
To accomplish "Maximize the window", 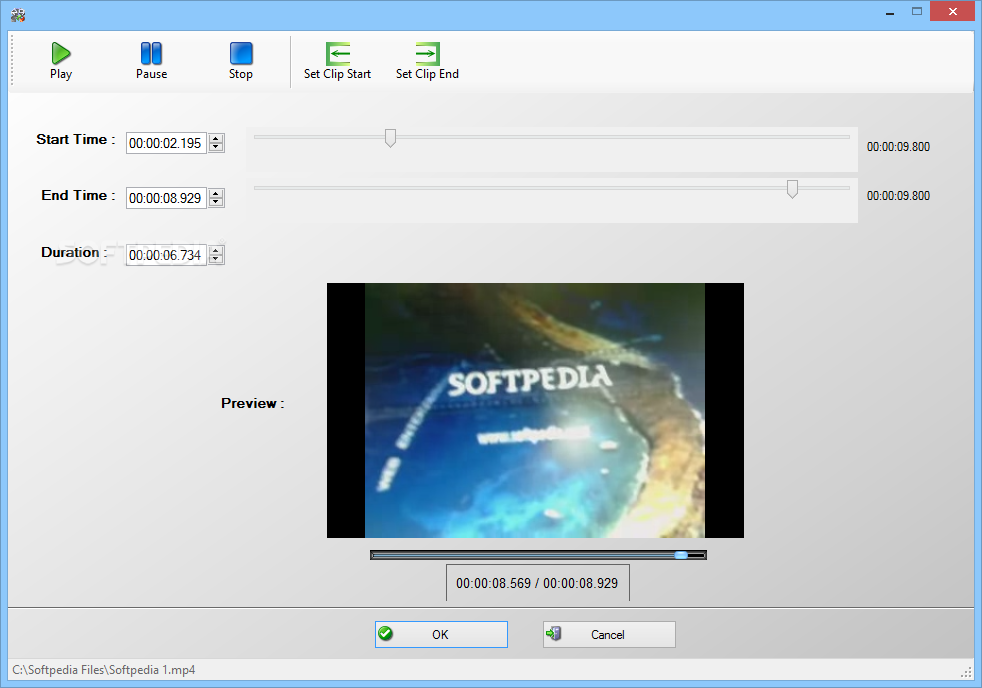I will 917,12.
